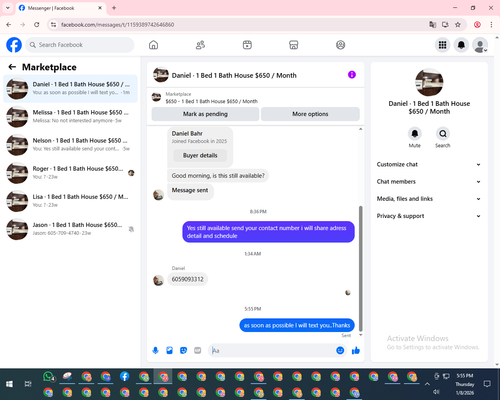Search in conversation with the magnifier icon

coord(443,134)
